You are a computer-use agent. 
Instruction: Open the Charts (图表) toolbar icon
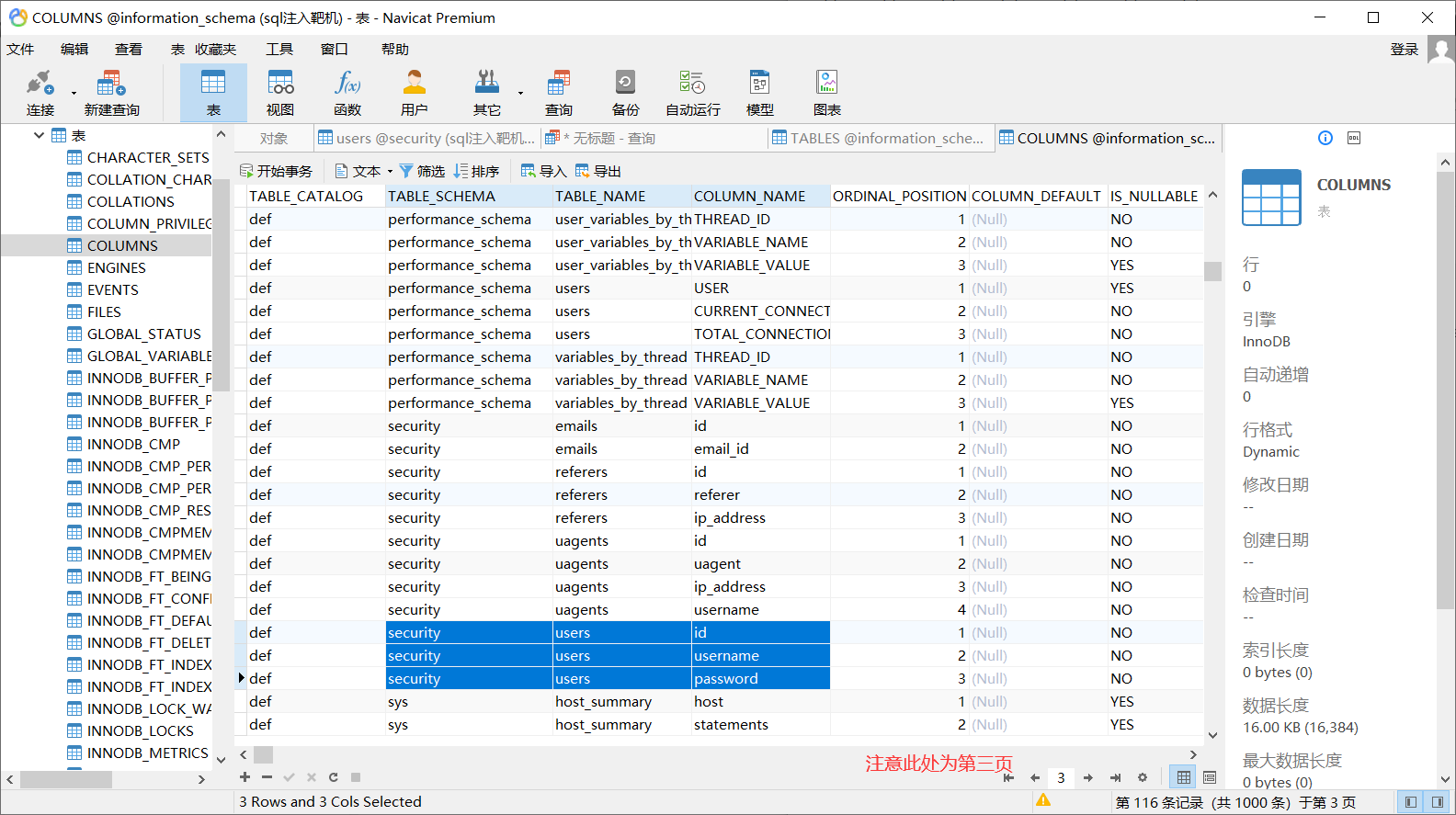[827, 92]
